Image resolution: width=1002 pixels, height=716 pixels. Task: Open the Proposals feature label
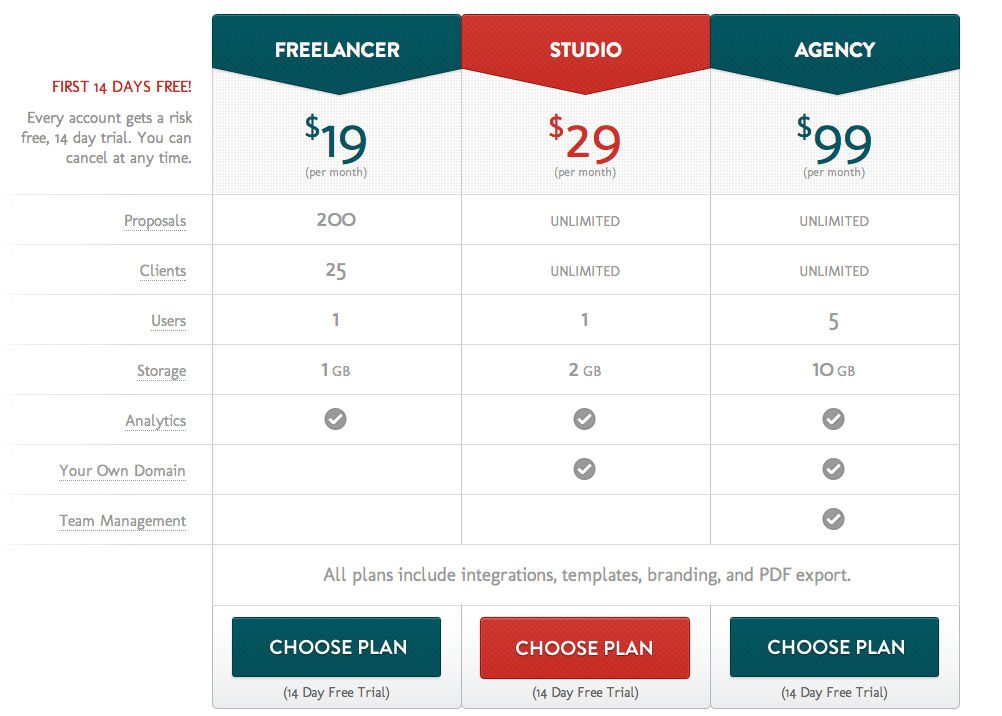[x=155, y=221]
